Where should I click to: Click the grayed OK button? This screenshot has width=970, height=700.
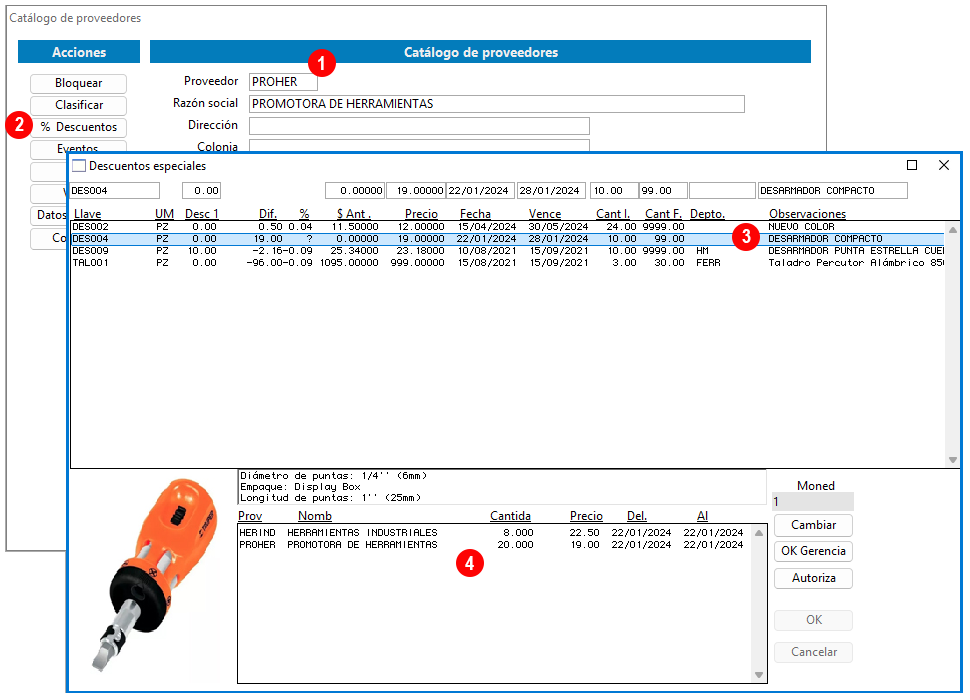pyautogui.click(x=813, y=620)
